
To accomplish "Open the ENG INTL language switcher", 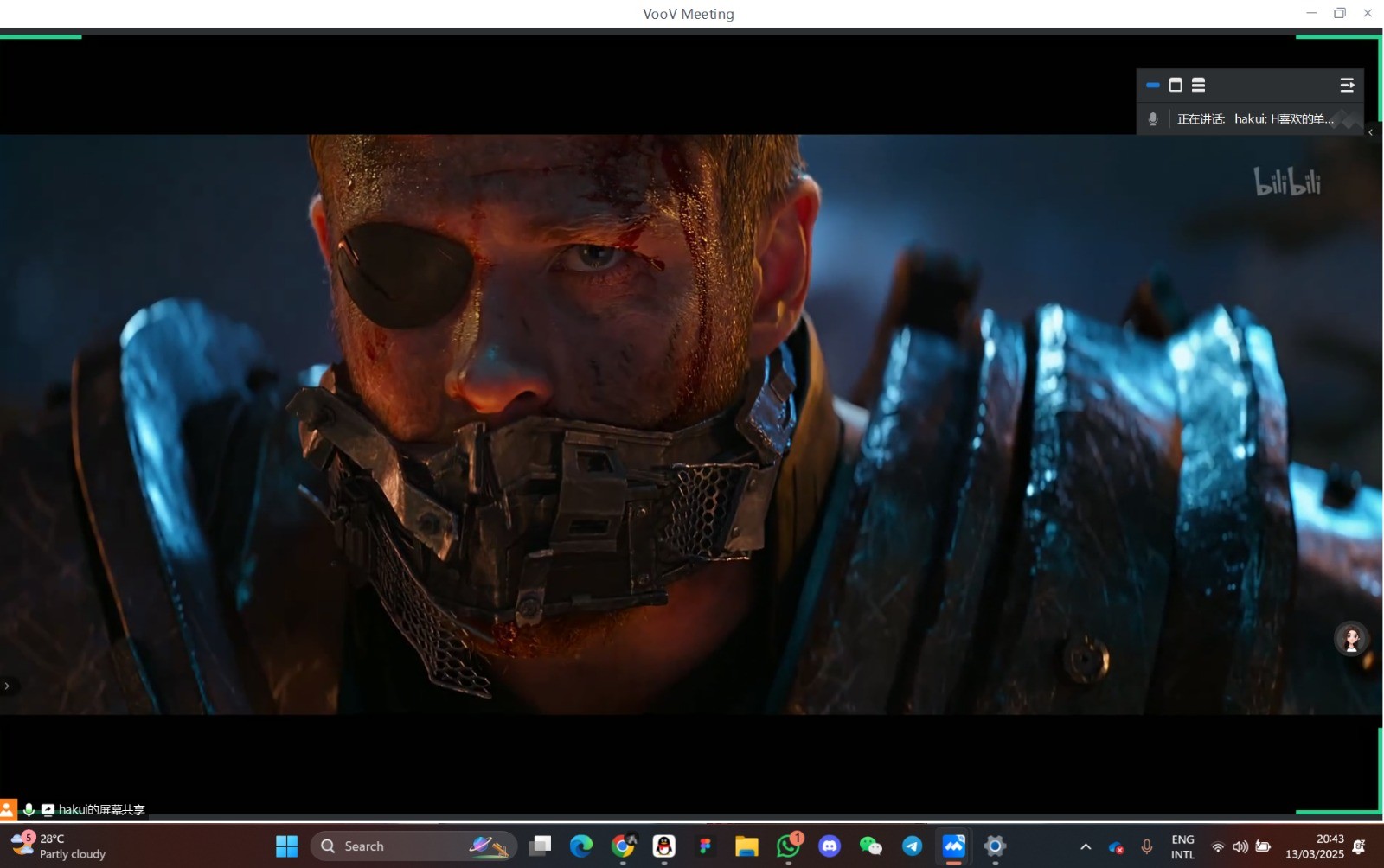I will pos(1182,846).
